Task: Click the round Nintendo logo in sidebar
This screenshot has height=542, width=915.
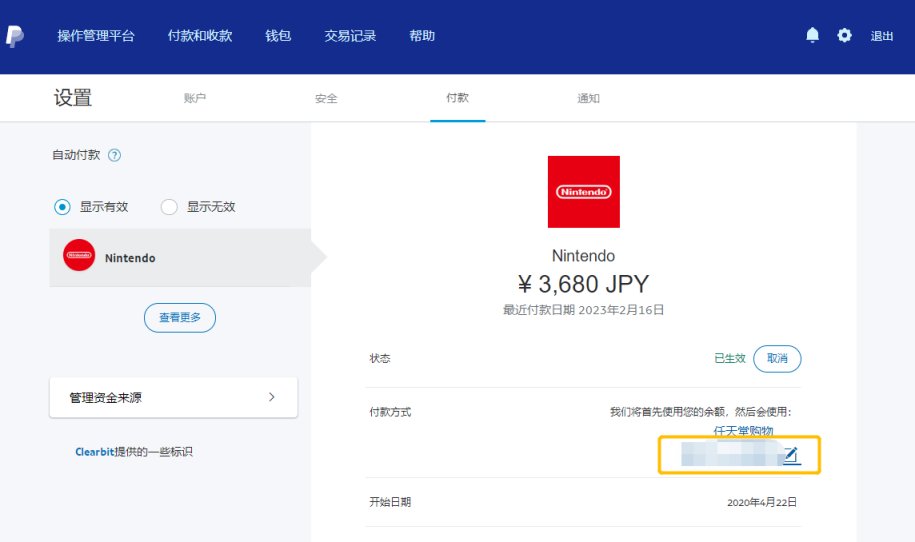Action: pyautogui.click(x=79, y=255)
